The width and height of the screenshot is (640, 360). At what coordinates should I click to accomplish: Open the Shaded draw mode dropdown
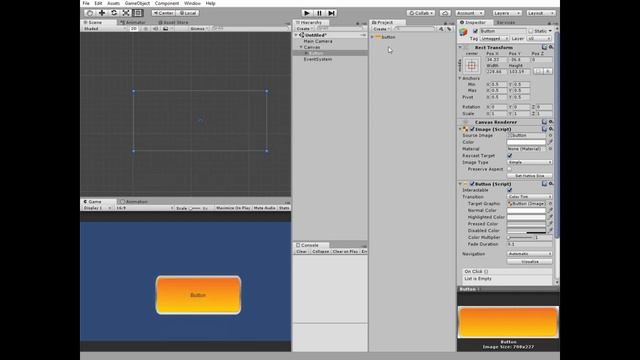[104, 29]
